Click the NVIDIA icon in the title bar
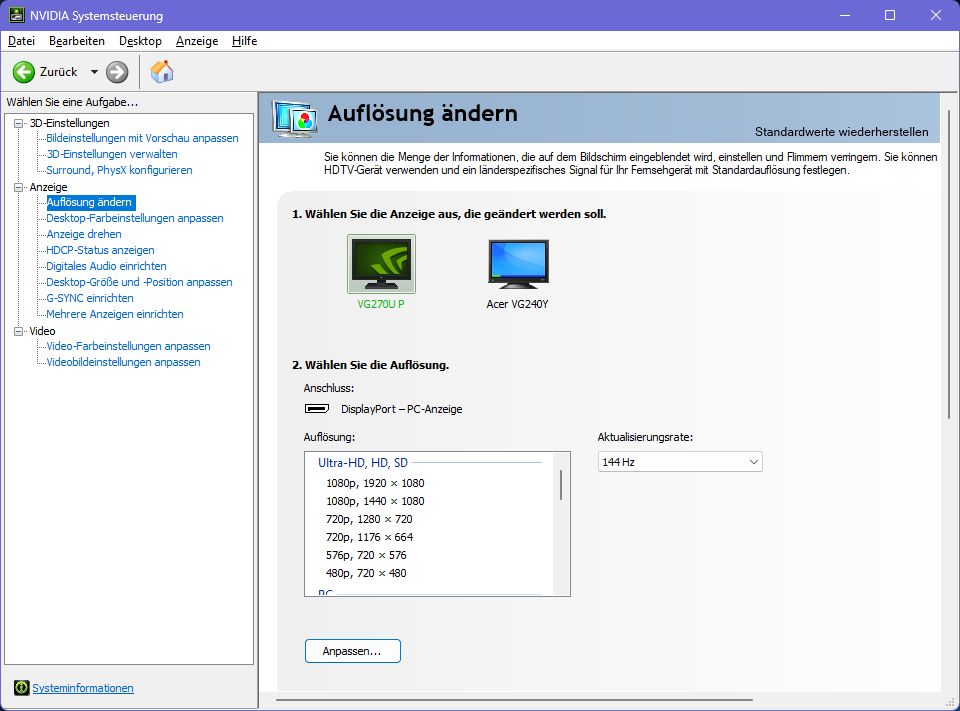 [x=17, y=15]
